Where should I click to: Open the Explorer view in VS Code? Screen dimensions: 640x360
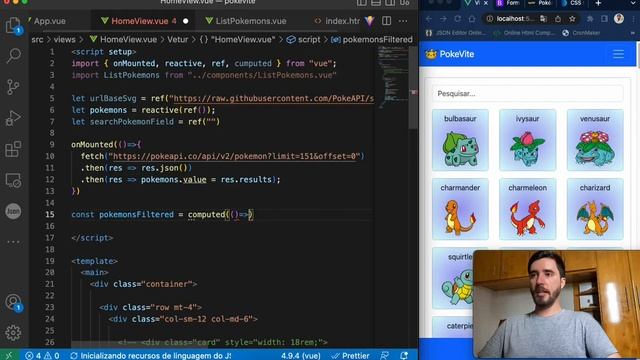[13, 25]
